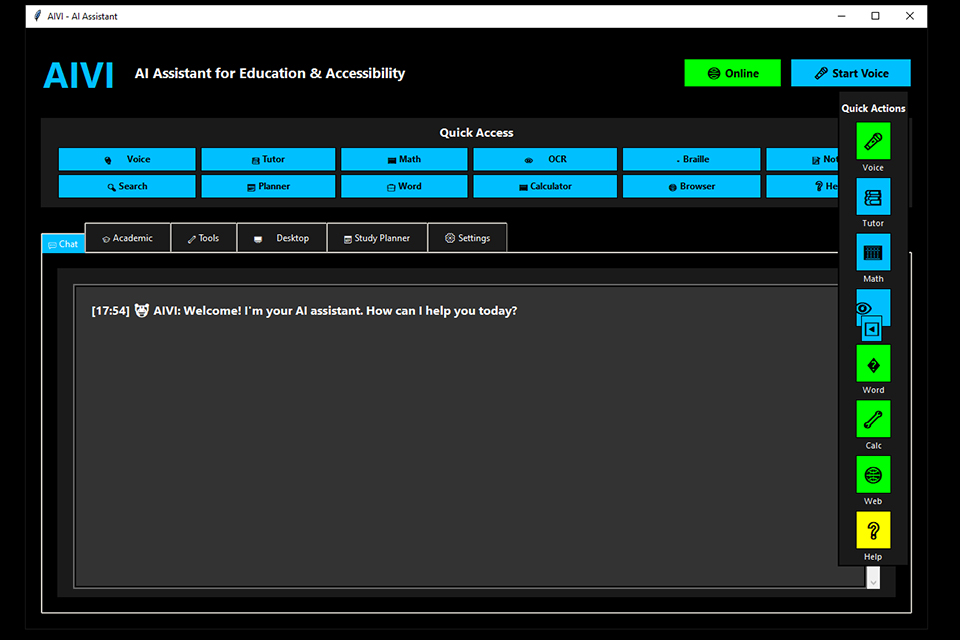The image size is (960, 640).
Task: Open the Tutor icon from Quick Actions
Action: [x=873, y=197]
